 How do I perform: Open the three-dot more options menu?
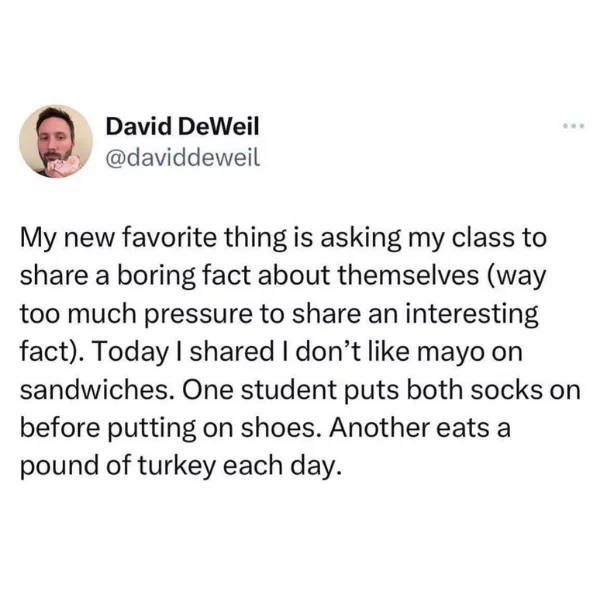pyautogui.click(x=574, y=126)
